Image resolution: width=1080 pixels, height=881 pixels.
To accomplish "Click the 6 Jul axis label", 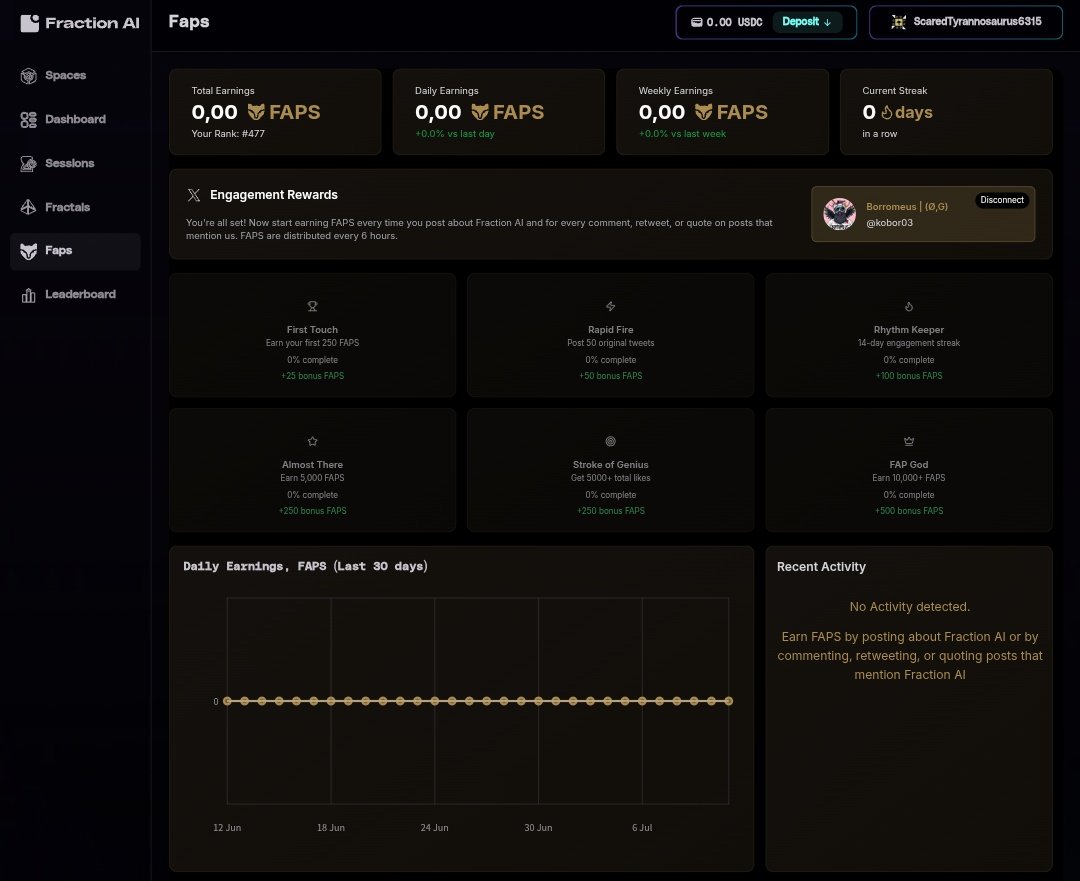I will point(642,828).
